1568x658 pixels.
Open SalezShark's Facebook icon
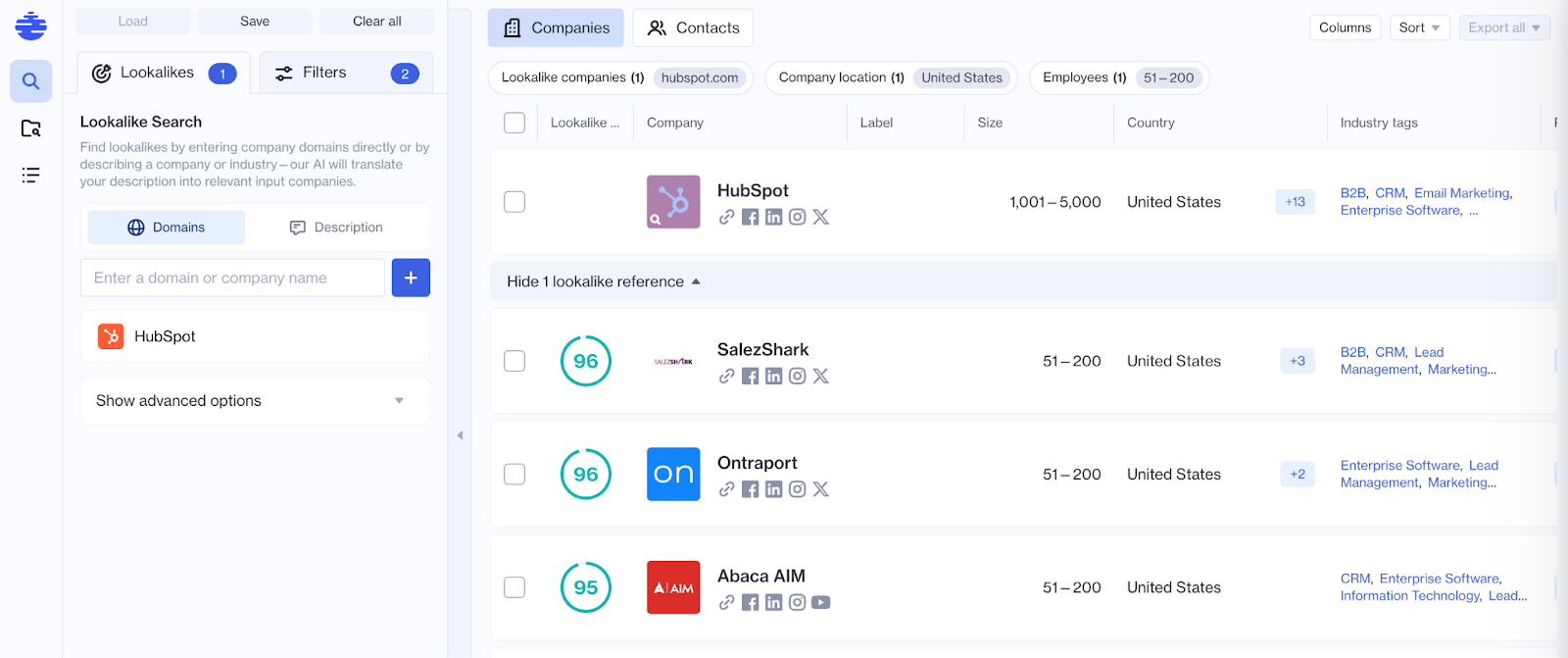click(x=750, y=377)
